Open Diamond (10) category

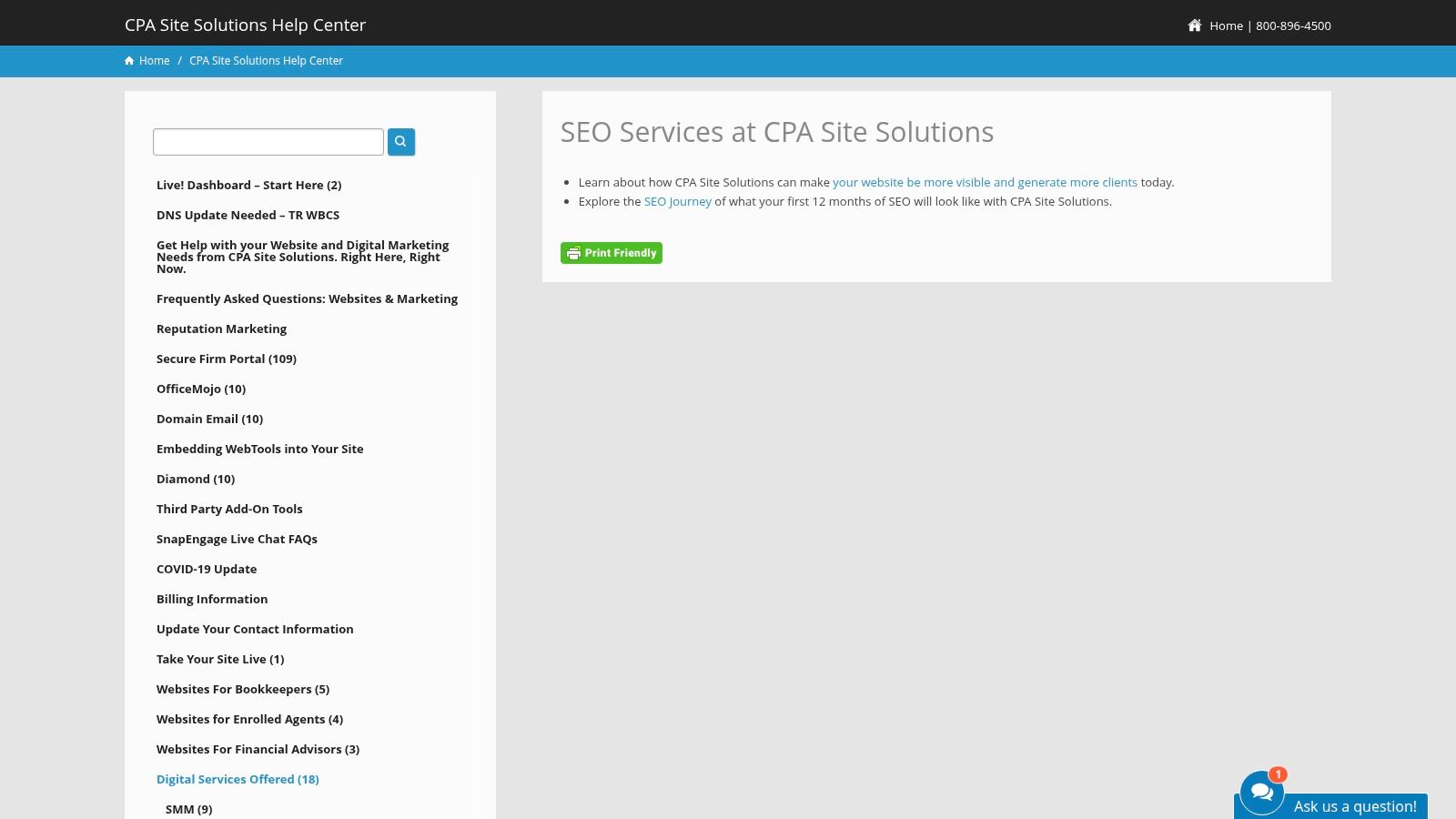point(196,479)
